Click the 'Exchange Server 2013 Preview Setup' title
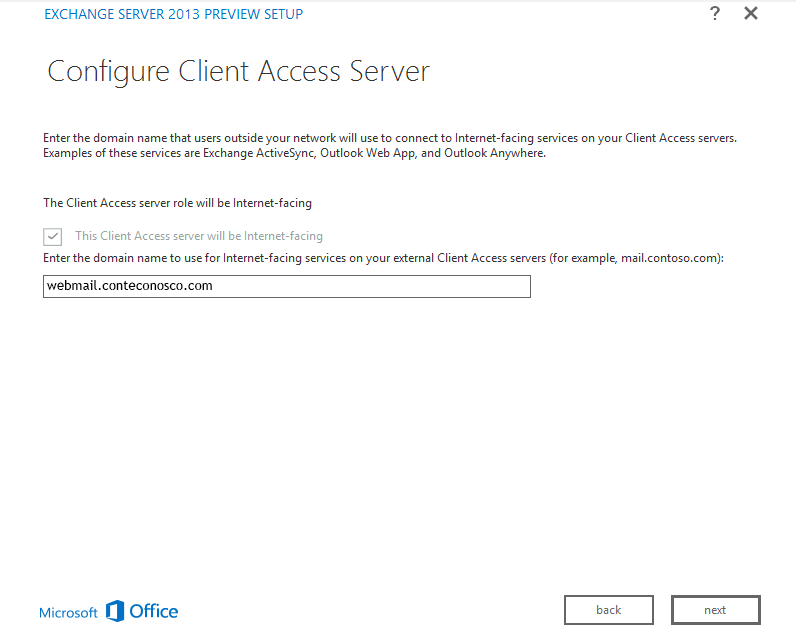 (174, 14)
